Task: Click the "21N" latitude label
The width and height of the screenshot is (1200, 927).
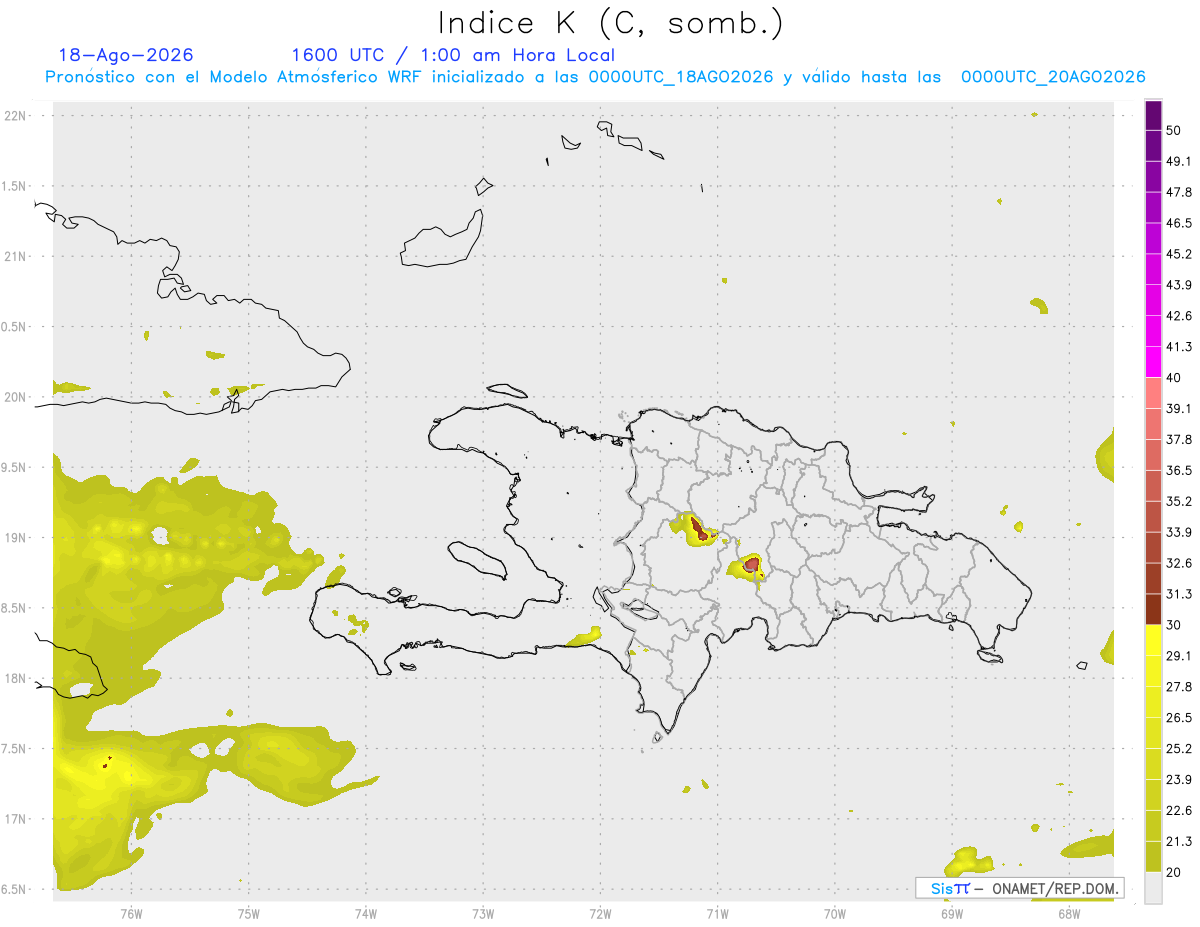Action: click(15, 256)
